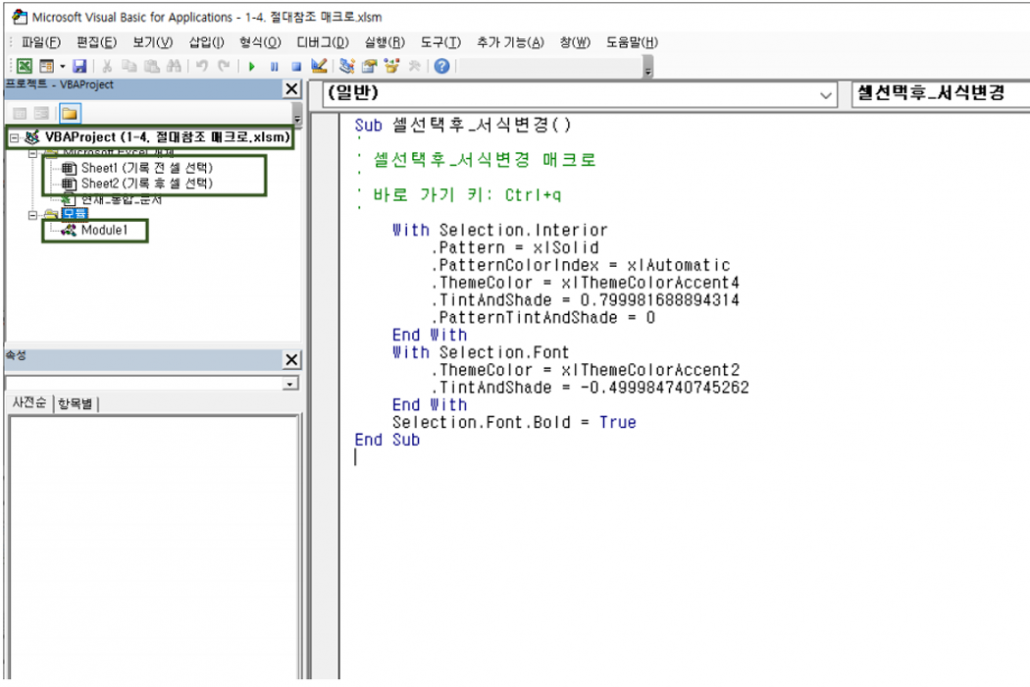Screen dimensions: 1030x687
Task: Collapse the Microsoft Excel objects folder
Action: coord(32,154)
